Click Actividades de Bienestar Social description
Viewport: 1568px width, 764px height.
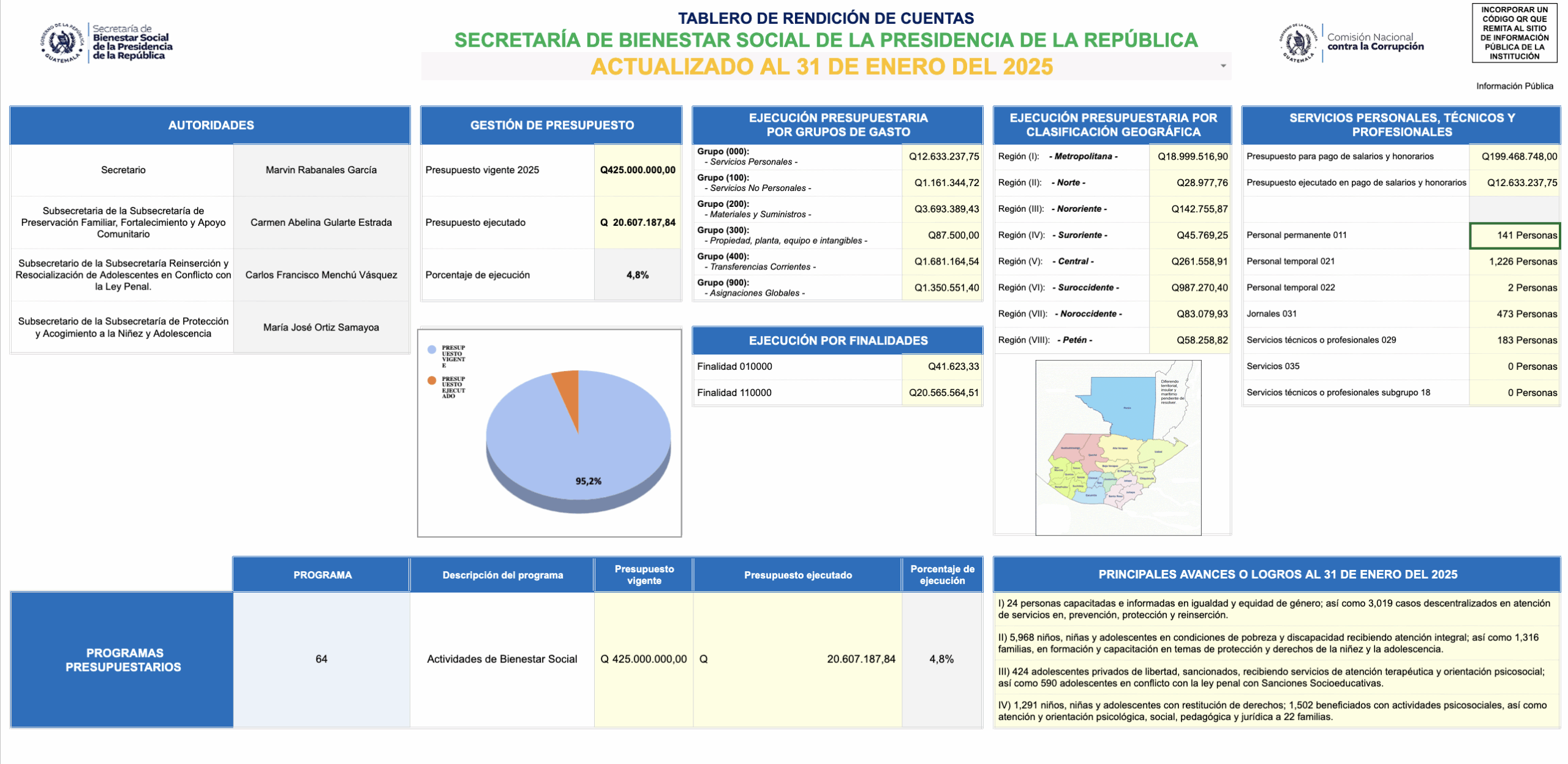click(x=501, y=660)
